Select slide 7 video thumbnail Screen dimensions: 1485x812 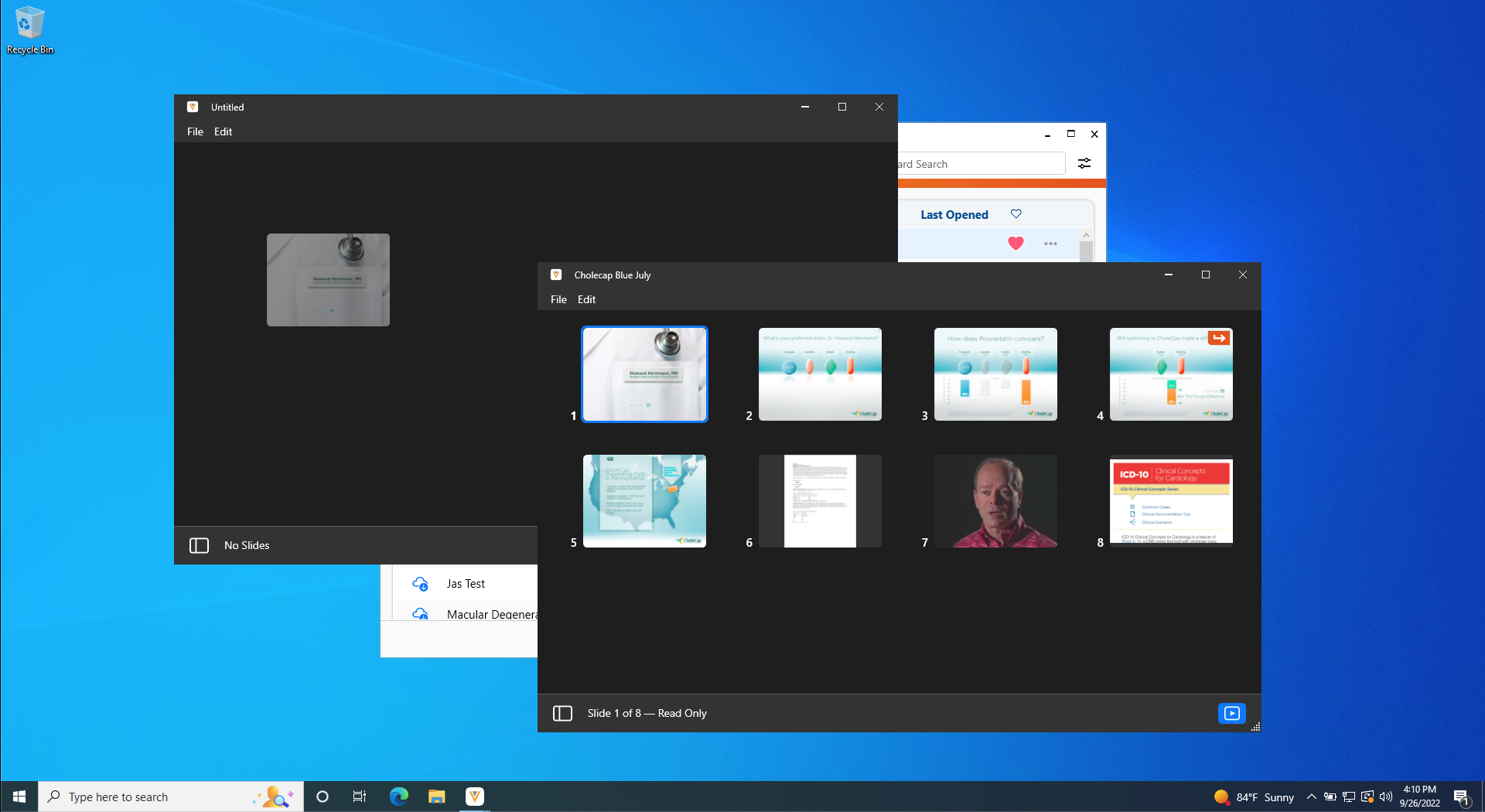click(995, 501)
